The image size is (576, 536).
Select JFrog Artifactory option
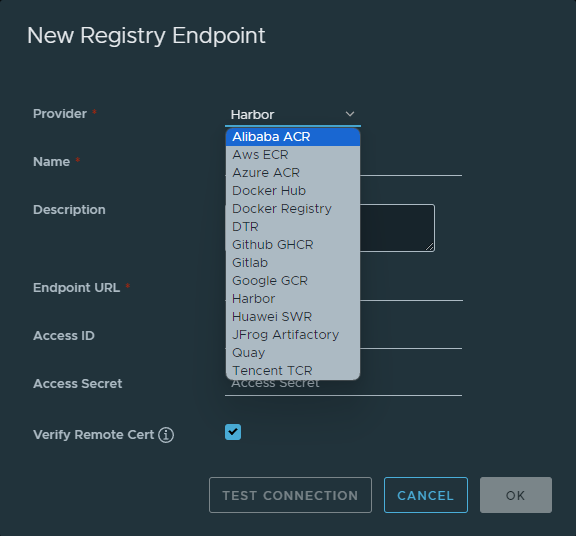[293, 335]
